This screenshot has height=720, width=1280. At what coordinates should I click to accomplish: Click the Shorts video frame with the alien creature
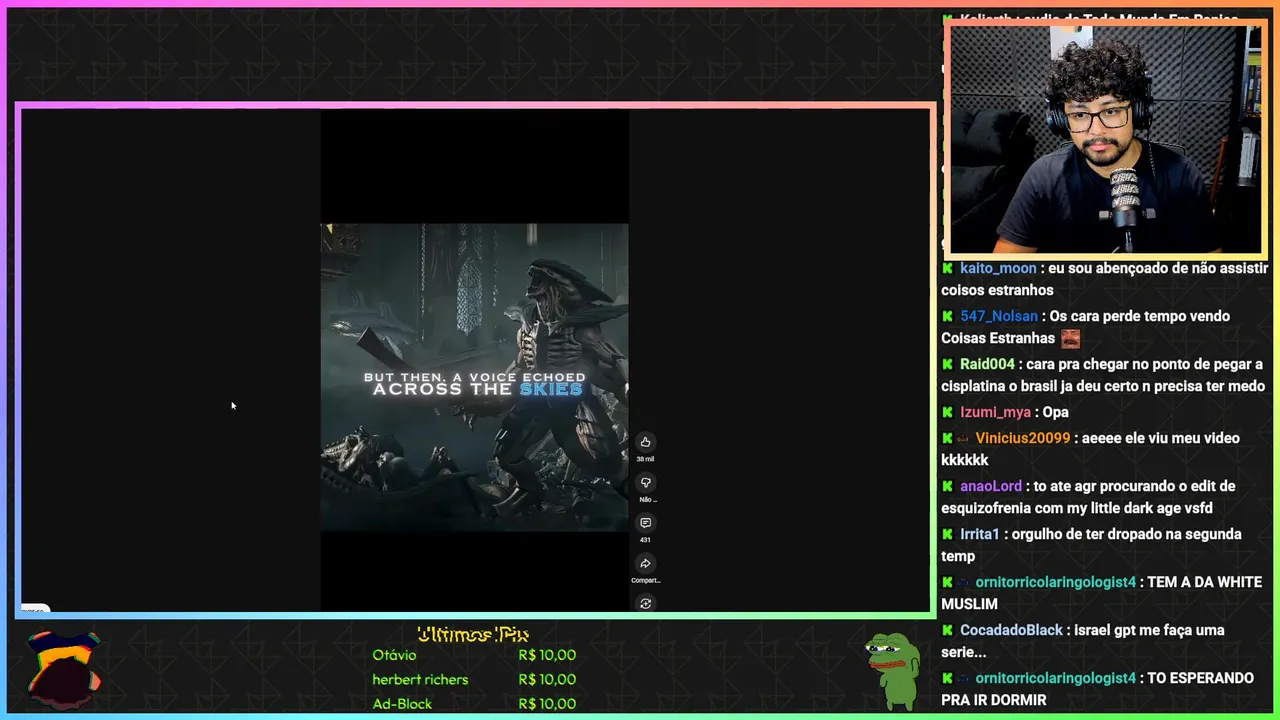(474, 377)
